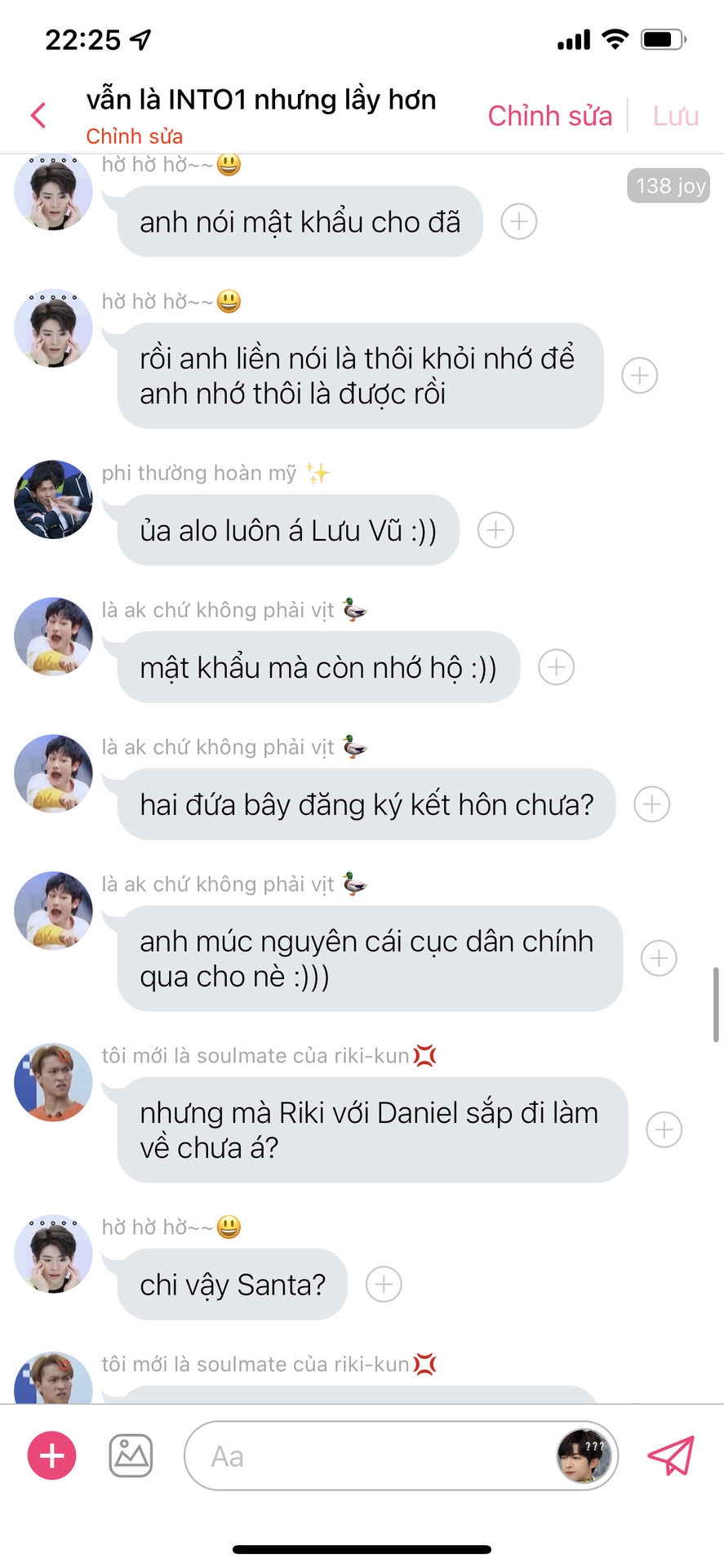The height and width of the screenshot is (1568, 724).
Task: Tap red Chỉnh sửa link under title
Action: pyautogui.click(x=135, y=136)
